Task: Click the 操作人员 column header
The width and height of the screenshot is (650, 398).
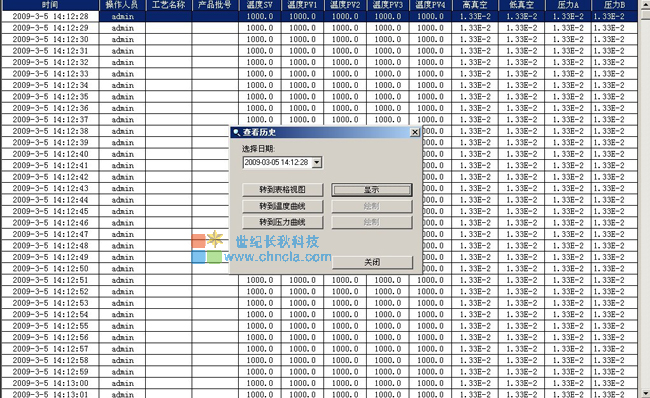Action: [x=122, y=5]
